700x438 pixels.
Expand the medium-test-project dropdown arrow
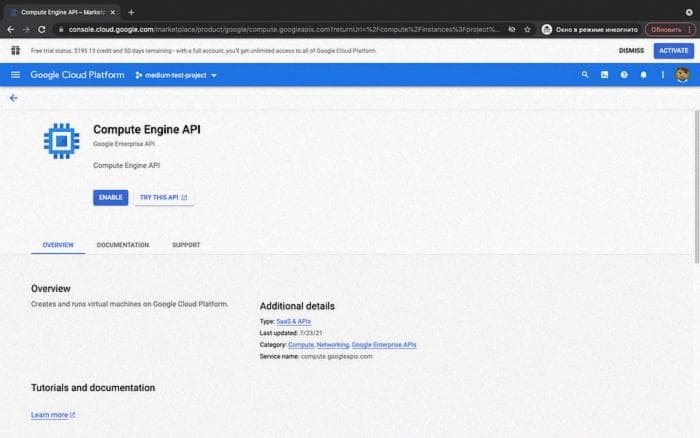tap(214, 75)
